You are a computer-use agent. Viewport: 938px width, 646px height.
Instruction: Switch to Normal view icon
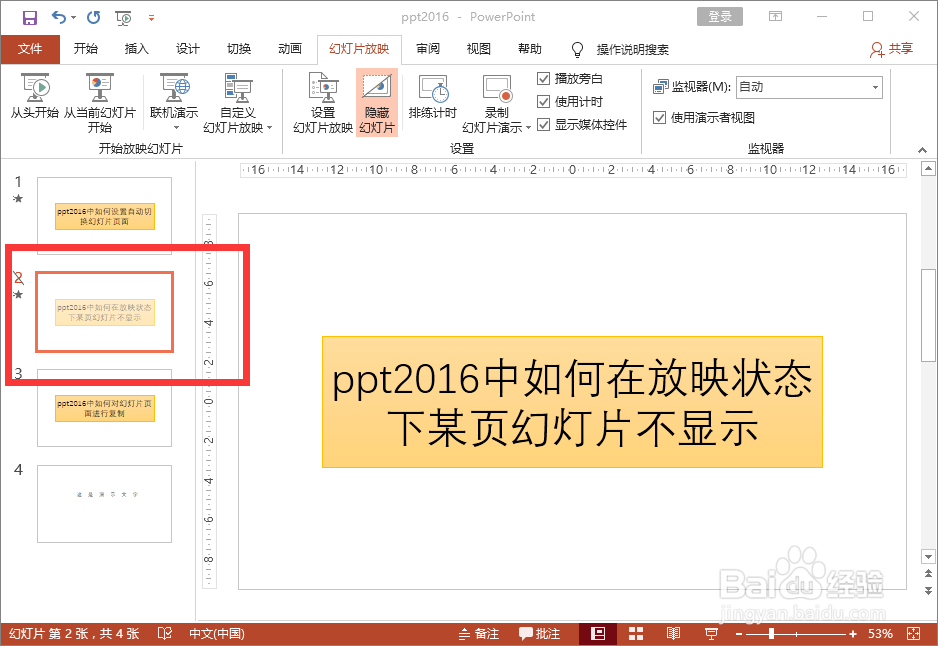(597, 633)
